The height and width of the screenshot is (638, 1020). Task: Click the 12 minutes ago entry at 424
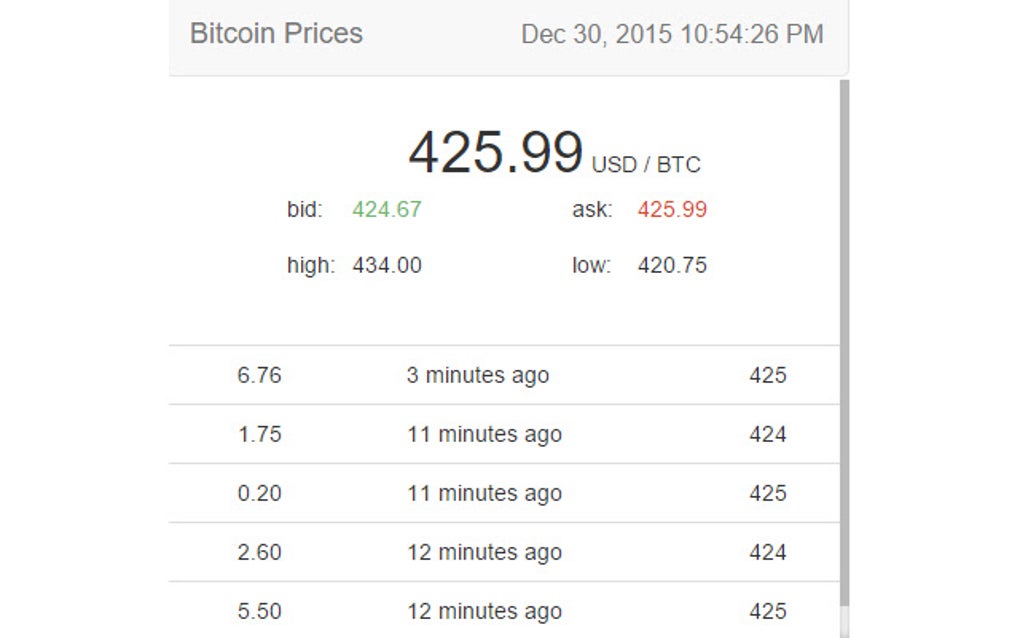(x=487, y=552)
